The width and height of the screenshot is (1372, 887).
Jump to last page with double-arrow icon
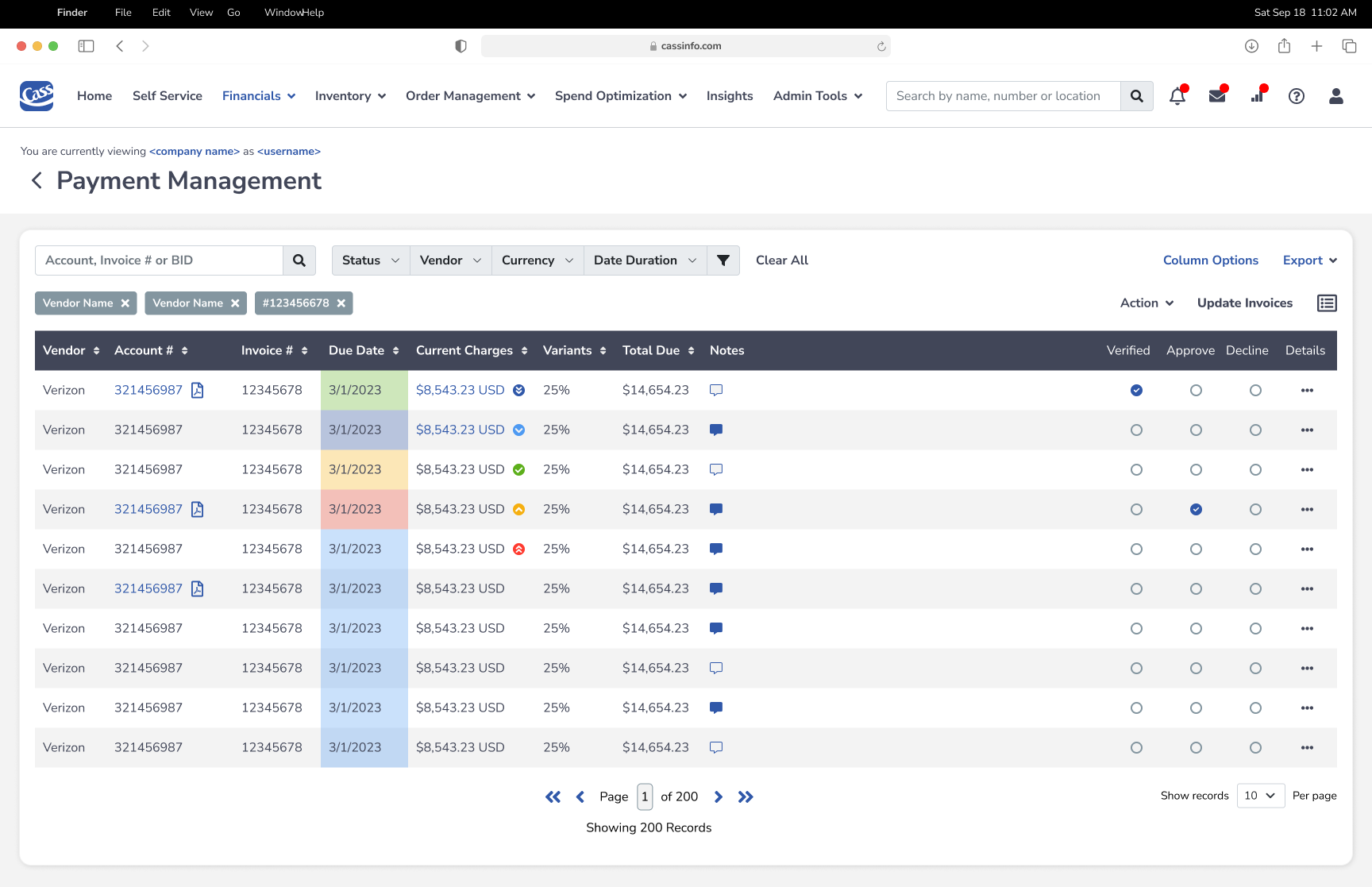[745, 796]
